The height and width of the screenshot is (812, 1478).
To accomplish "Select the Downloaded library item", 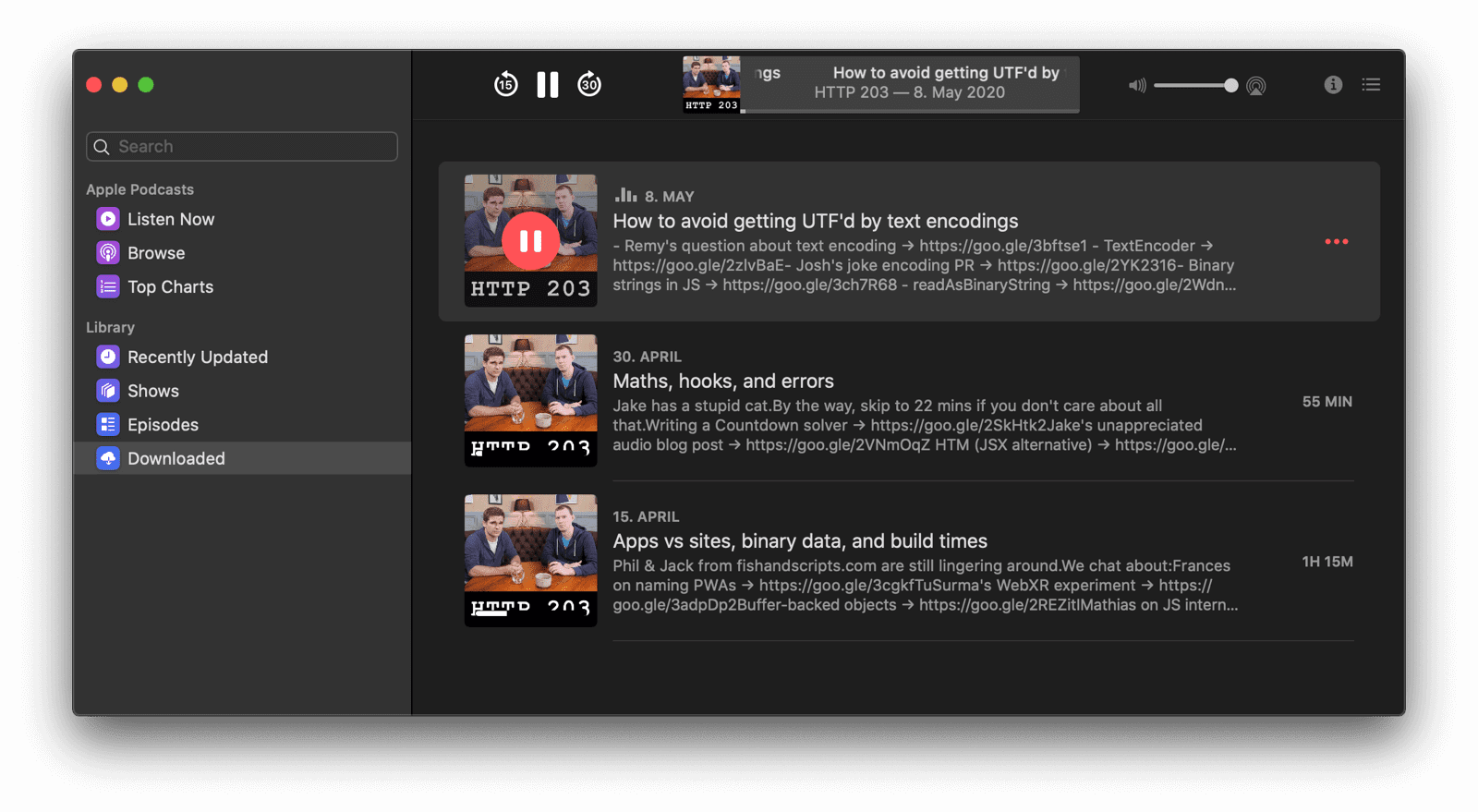I will coord(176,459).
